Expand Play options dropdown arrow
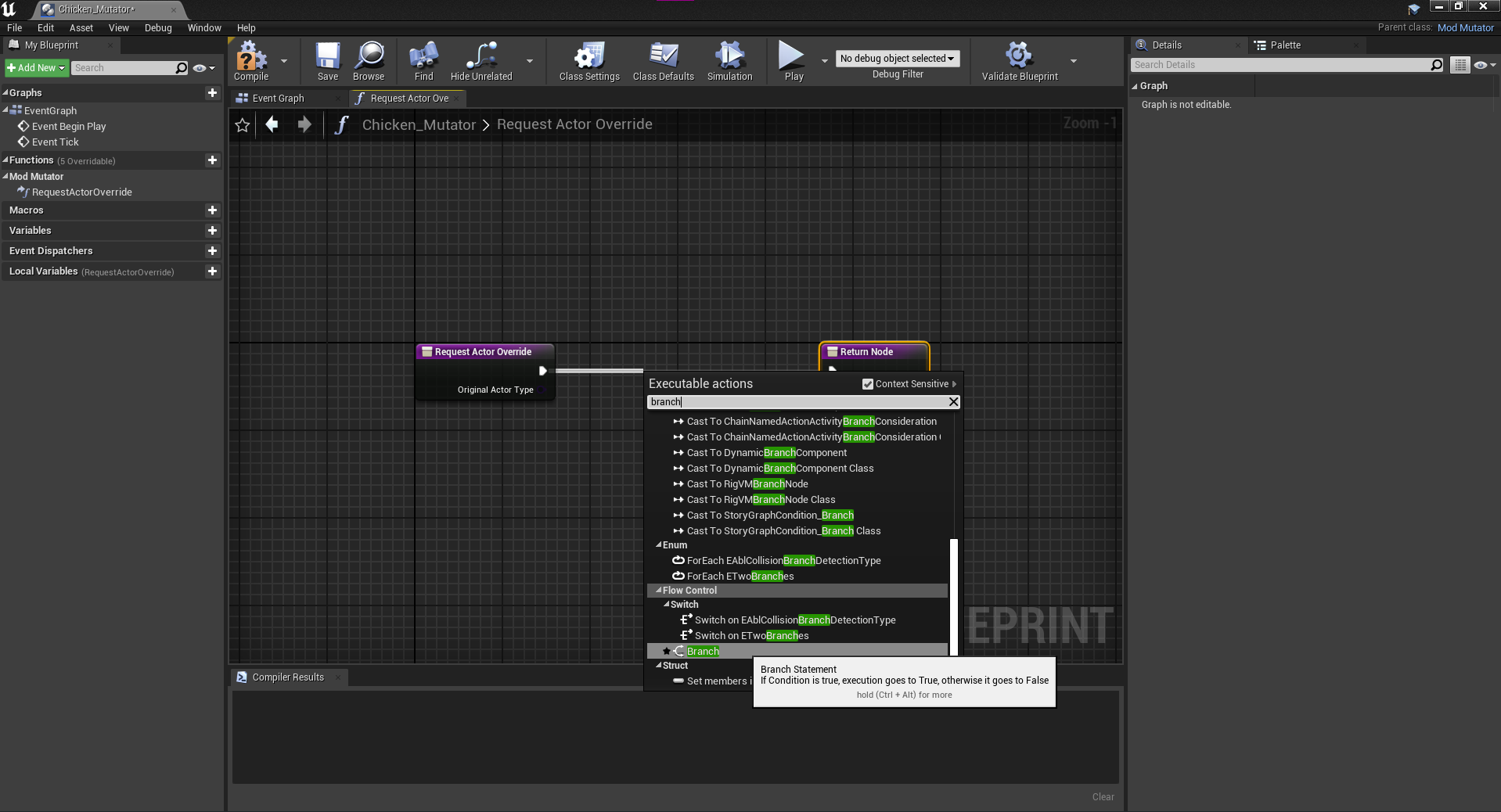 824,61
